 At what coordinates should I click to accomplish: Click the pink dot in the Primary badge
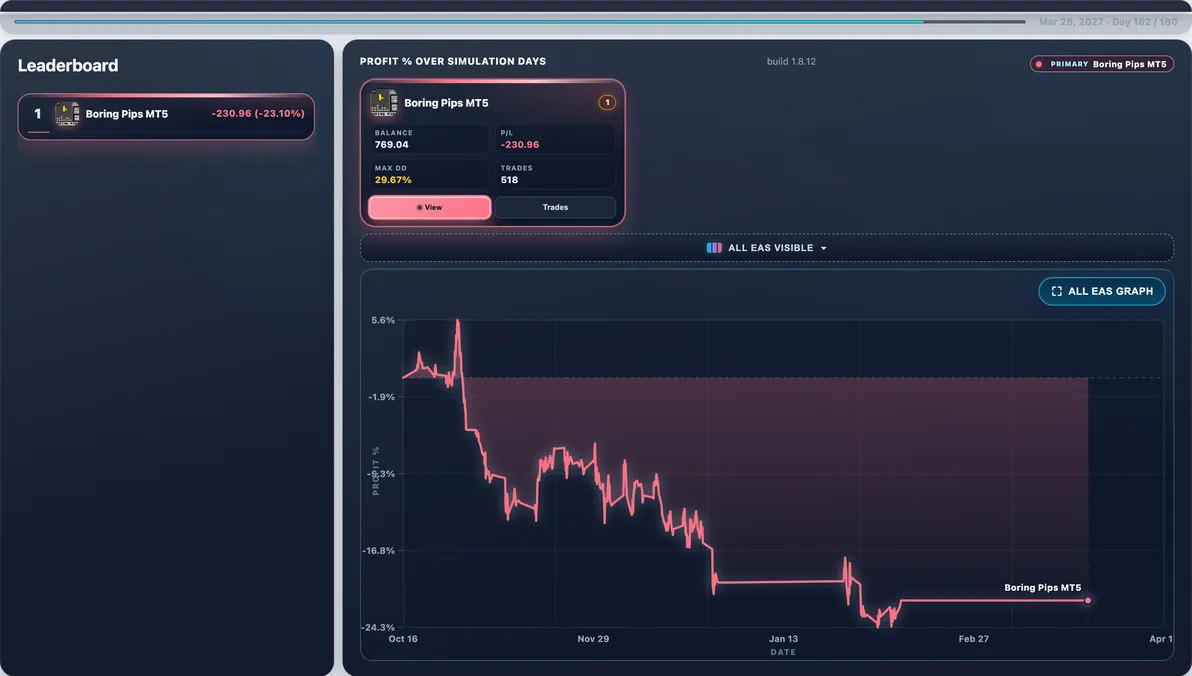click(x=1038, y=64)
